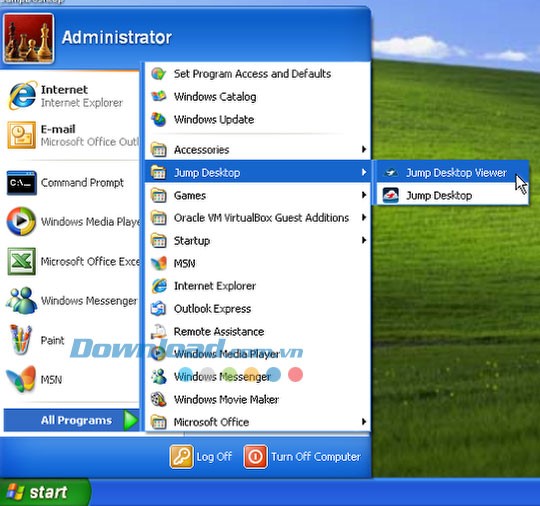
Task: Click the Startup folder icon
Action: click(x=159, y=240)
